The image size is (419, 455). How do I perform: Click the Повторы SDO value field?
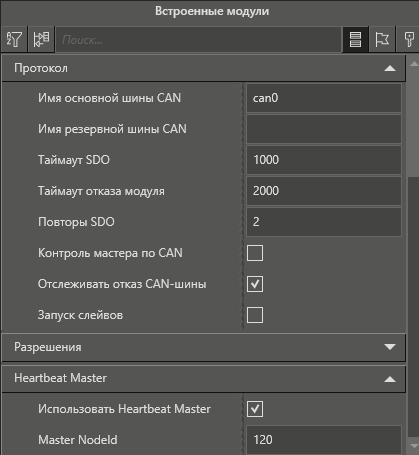(324, 222)
